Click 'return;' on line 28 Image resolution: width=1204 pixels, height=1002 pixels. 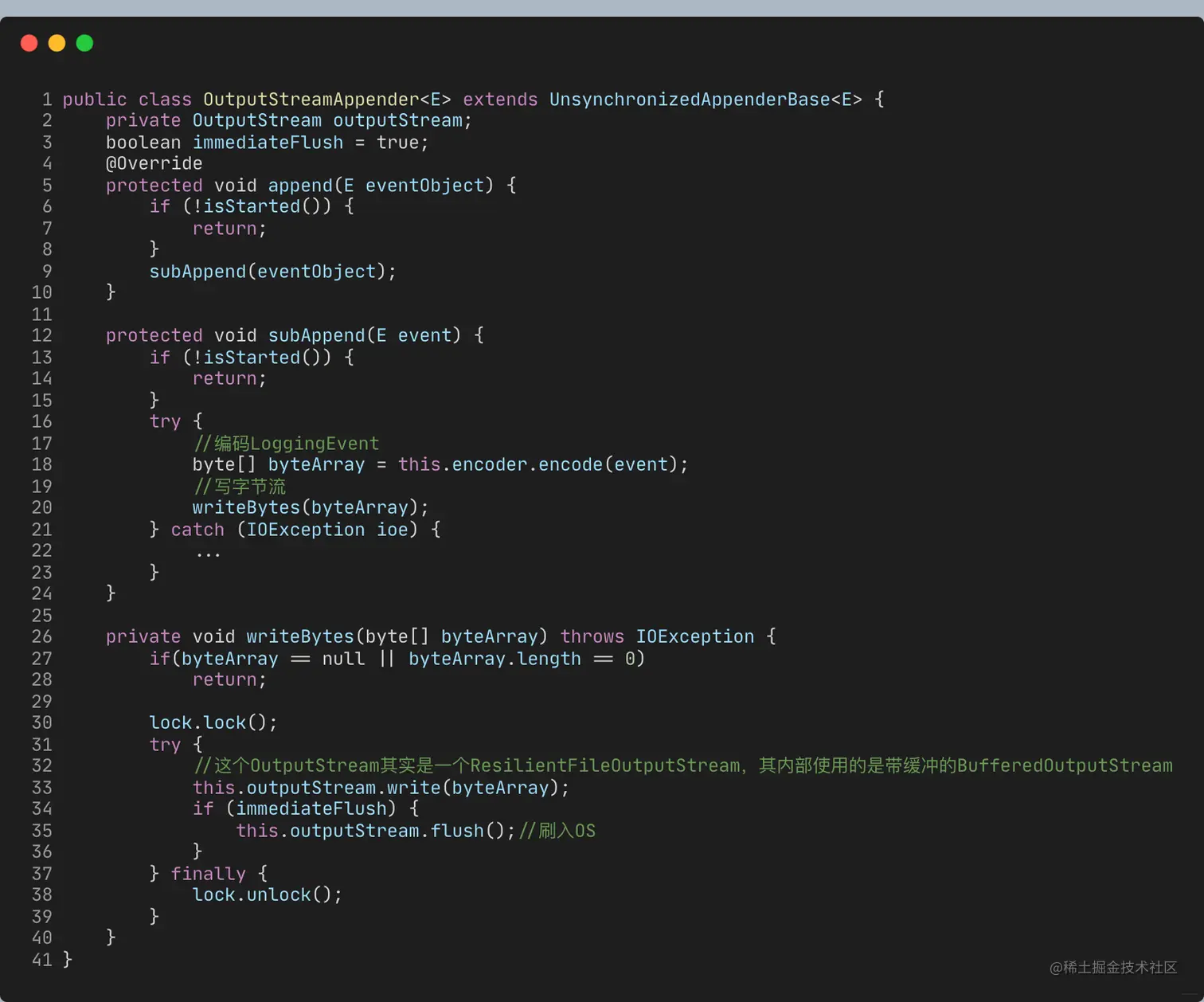pos(229,679)
